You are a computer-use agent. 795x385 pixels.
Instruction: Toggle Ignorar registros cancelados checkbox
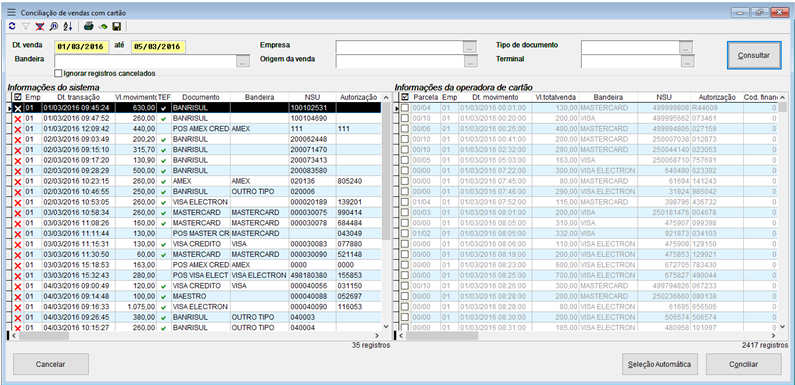pos(57,73)
